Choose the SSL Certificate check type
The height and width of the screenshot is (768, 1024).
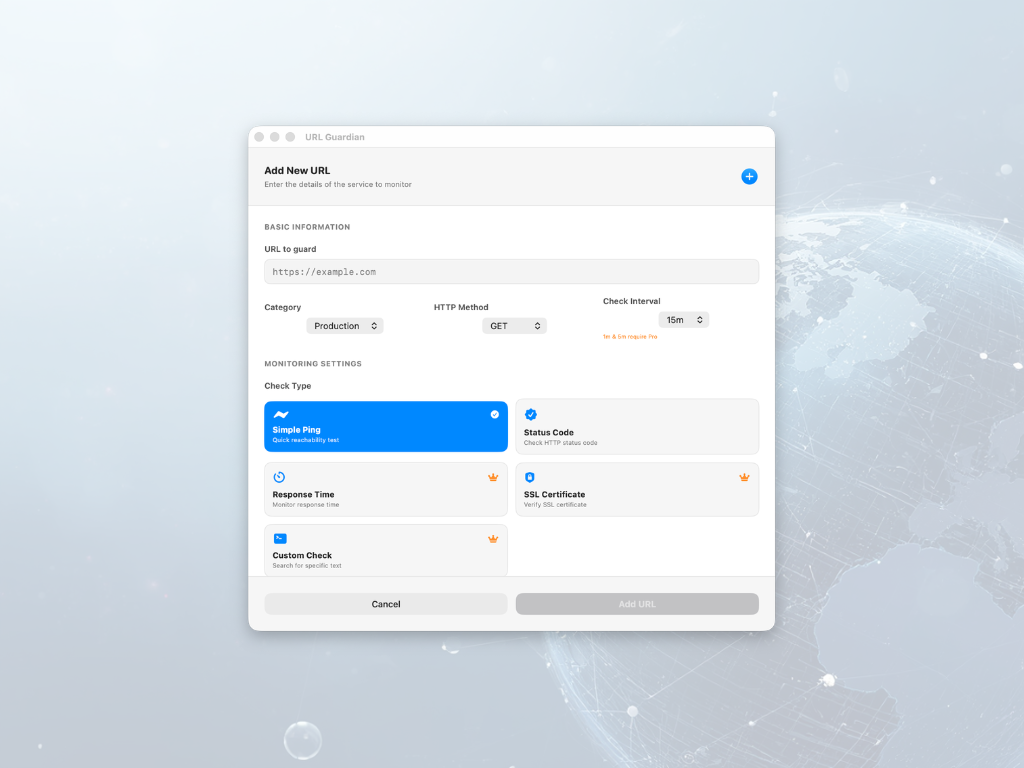[637, 489]
